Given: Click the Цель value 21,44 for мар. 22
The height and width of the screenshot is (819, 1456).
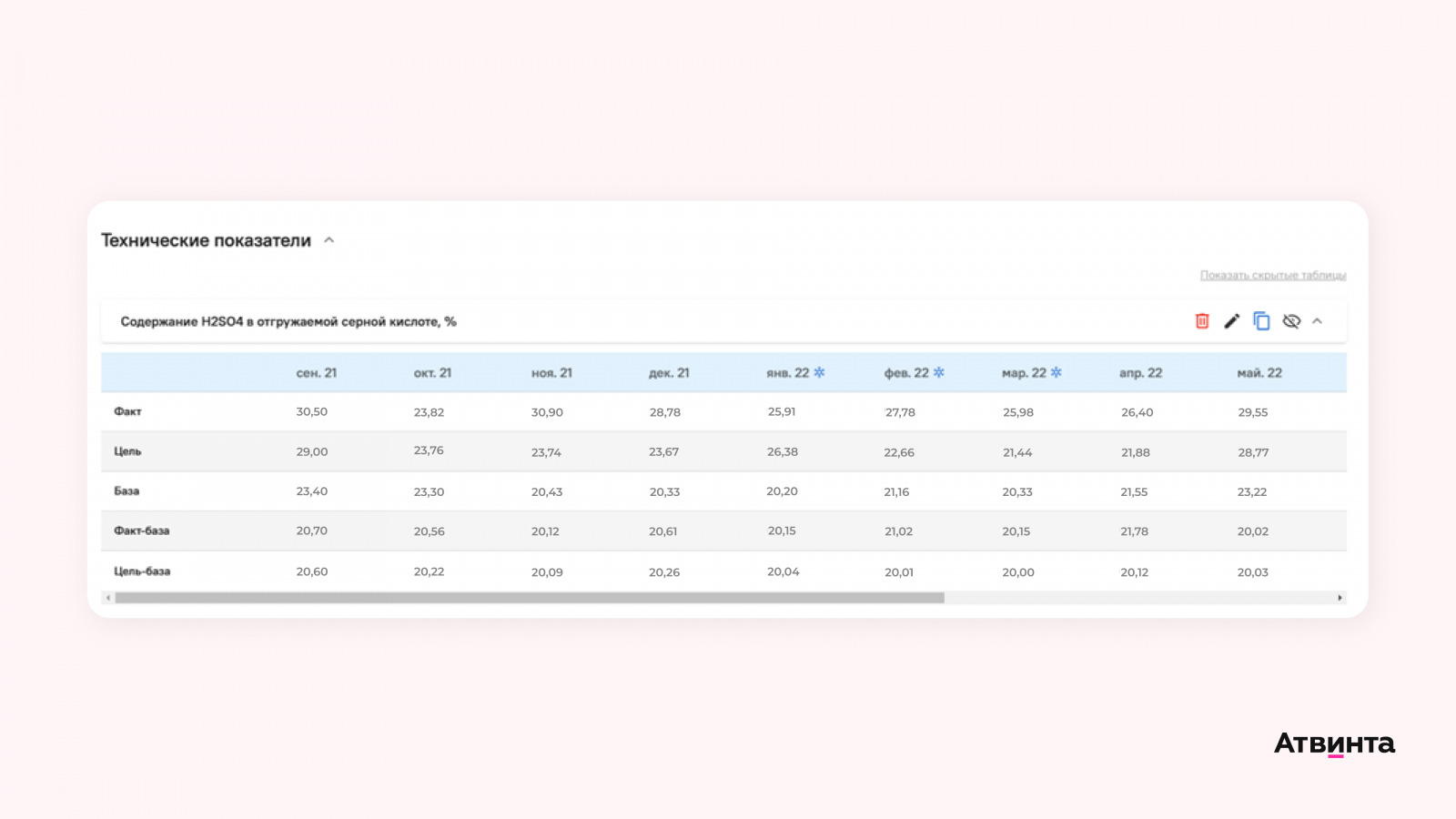Looking at the screenshot, I should tap(1017, 452).
